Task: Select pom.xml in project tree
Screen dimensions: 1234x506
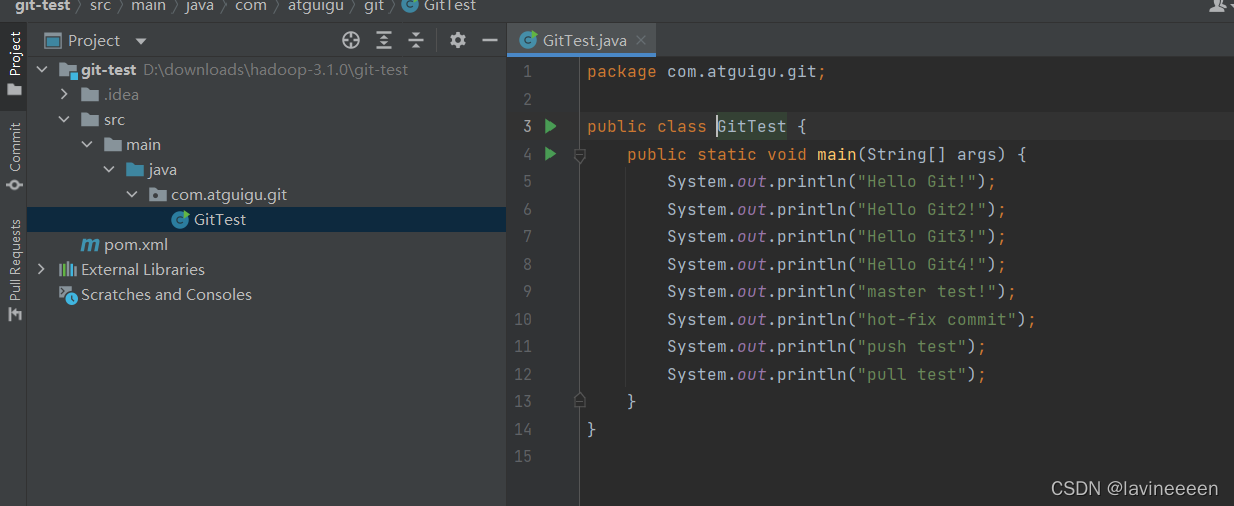Action: pyautogui.click(x=266, y=245)
